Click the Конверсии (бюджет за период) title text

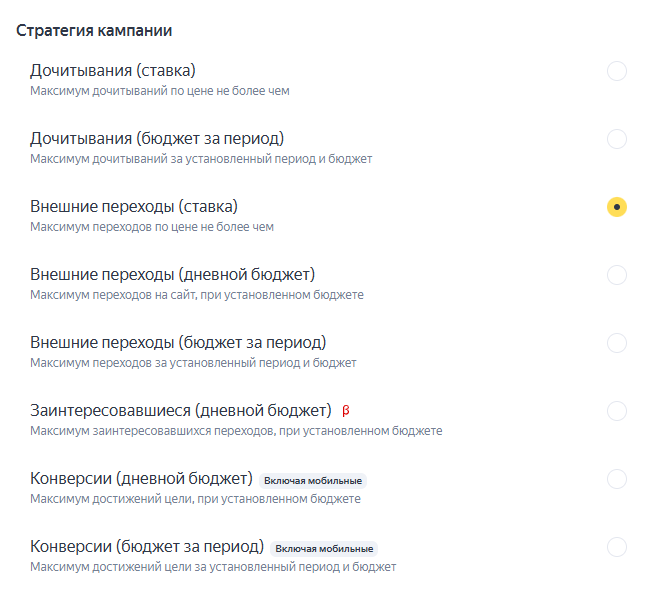(147, 547)
